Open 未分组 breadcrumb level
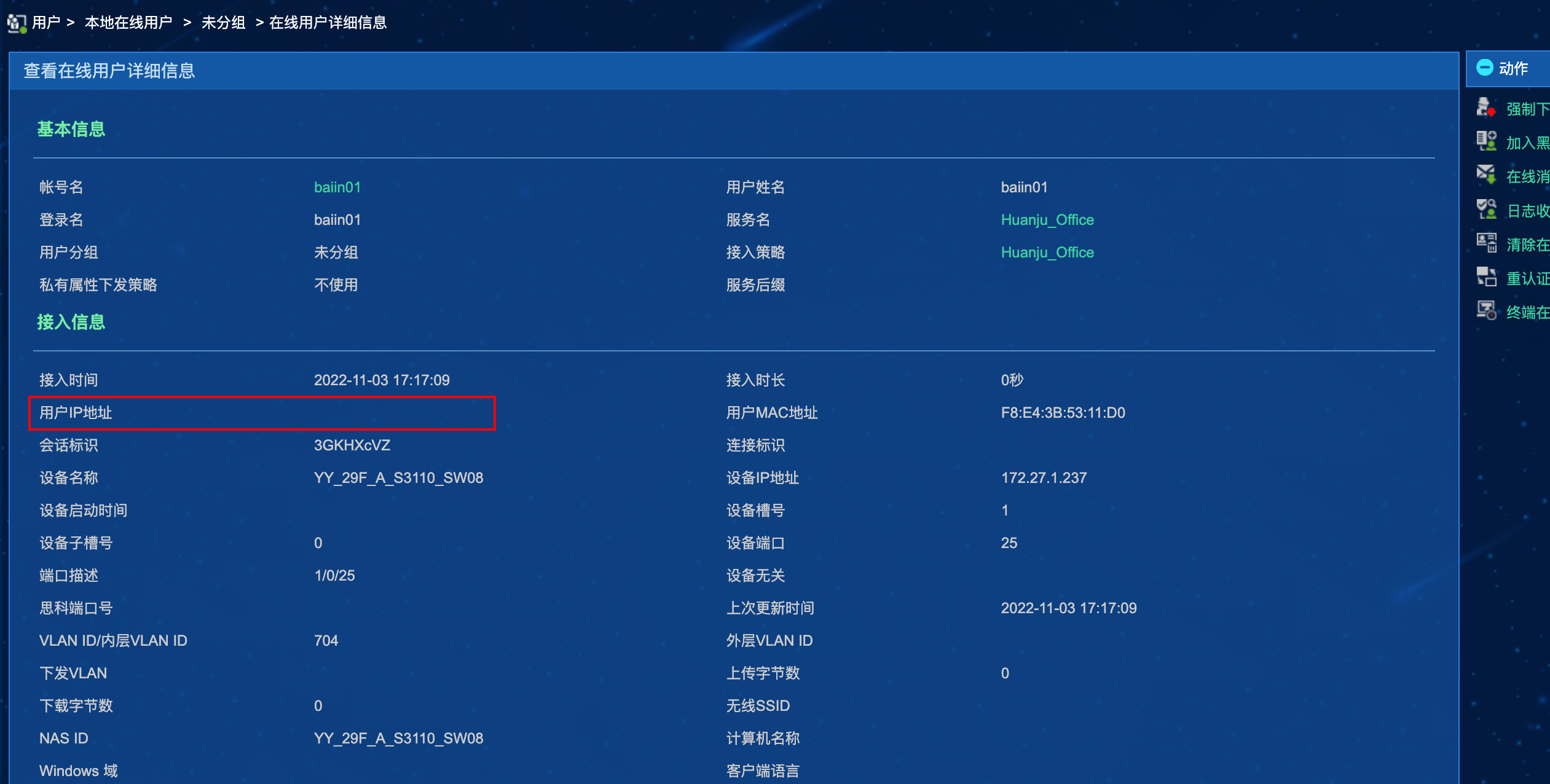The height and width of the screenshot is (784, 1550). click(x=223, y=23)
